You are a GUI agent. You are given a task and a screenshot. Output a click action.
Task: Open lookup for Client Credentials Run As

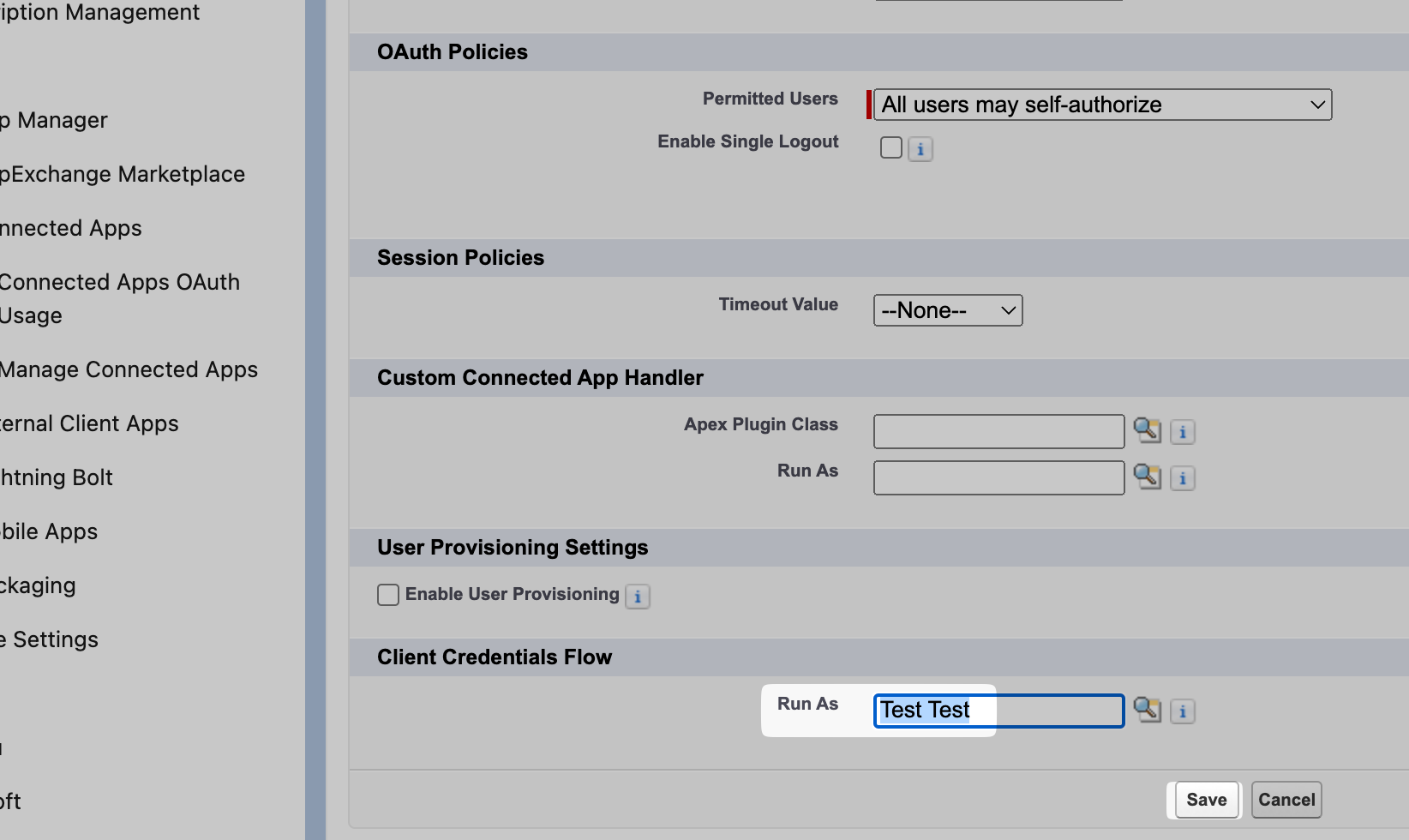point(1147,709)
